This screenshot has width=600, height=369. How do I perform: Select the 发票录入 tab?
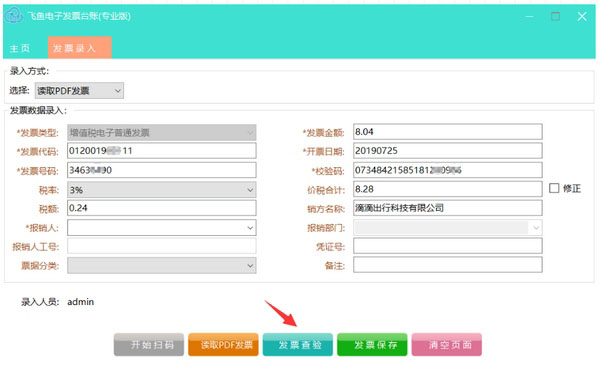(80, 48)
